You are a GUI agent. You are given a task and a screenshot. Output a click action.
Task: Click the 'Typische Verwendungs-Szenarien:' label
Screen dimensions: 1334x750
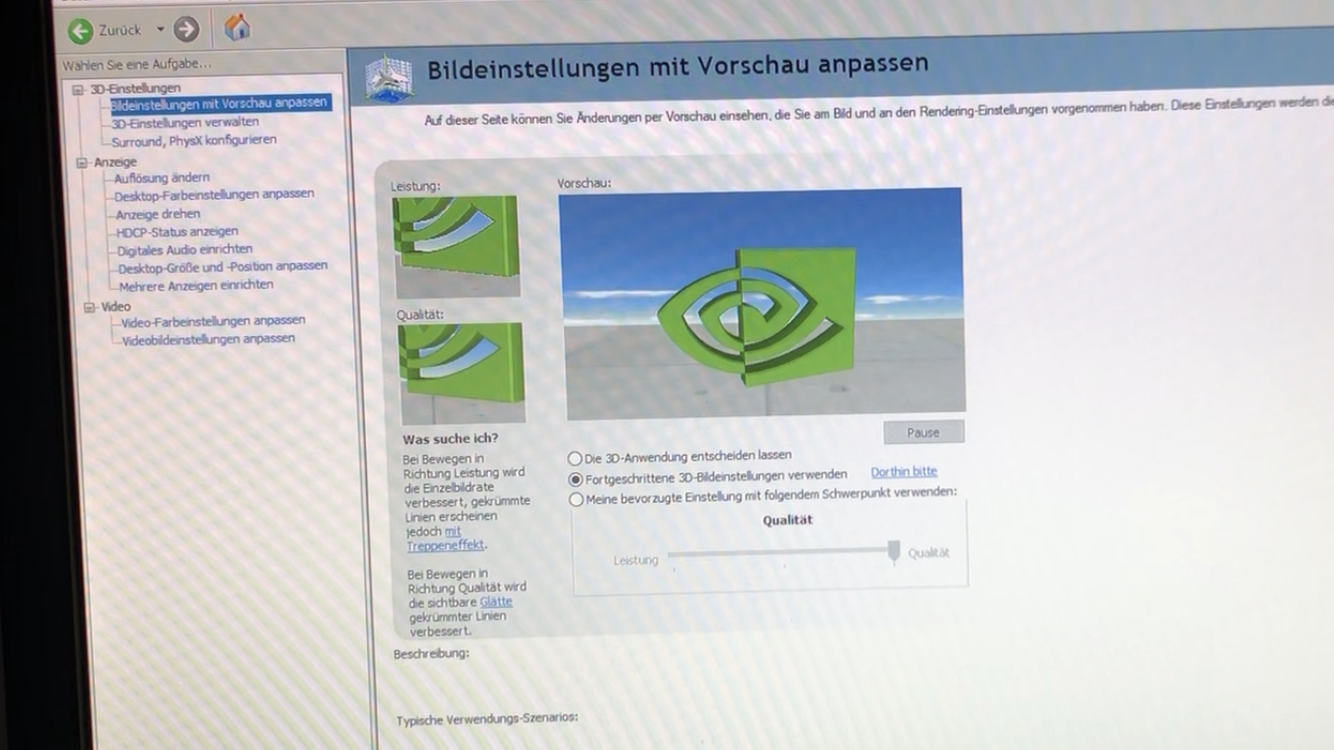click(x=487, y=718)
